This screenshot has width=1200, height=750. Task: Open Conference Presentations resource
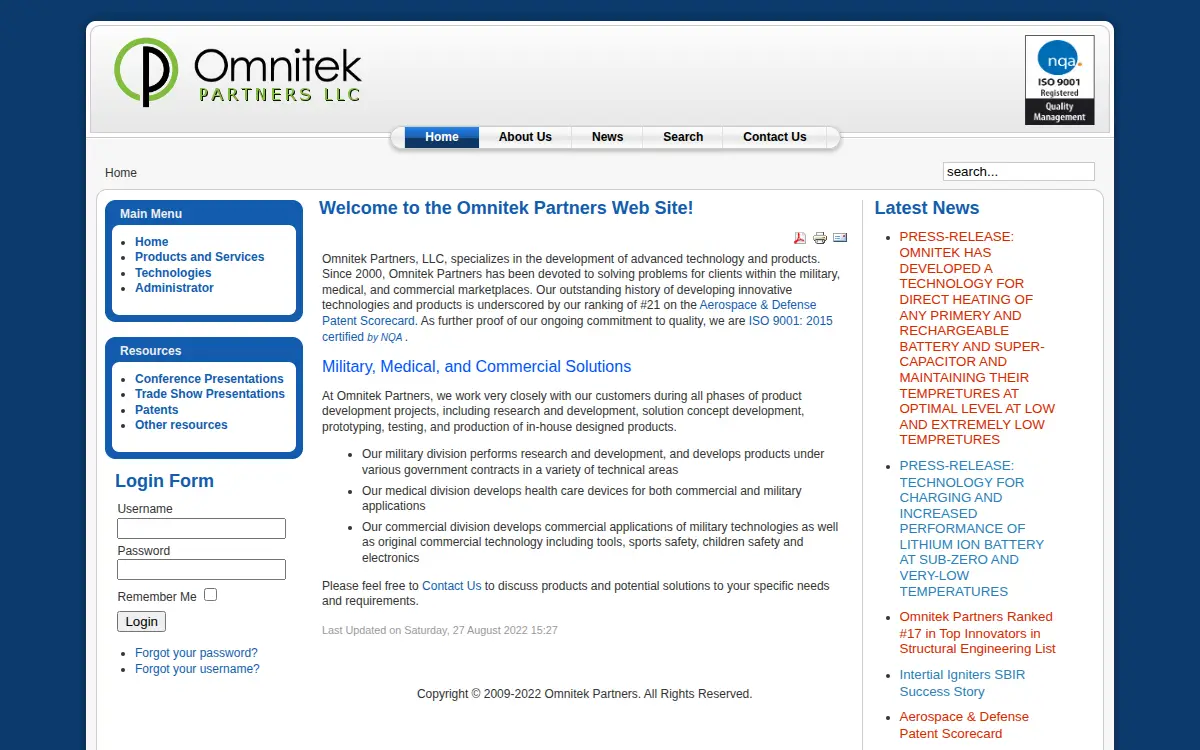click(210, 379)
